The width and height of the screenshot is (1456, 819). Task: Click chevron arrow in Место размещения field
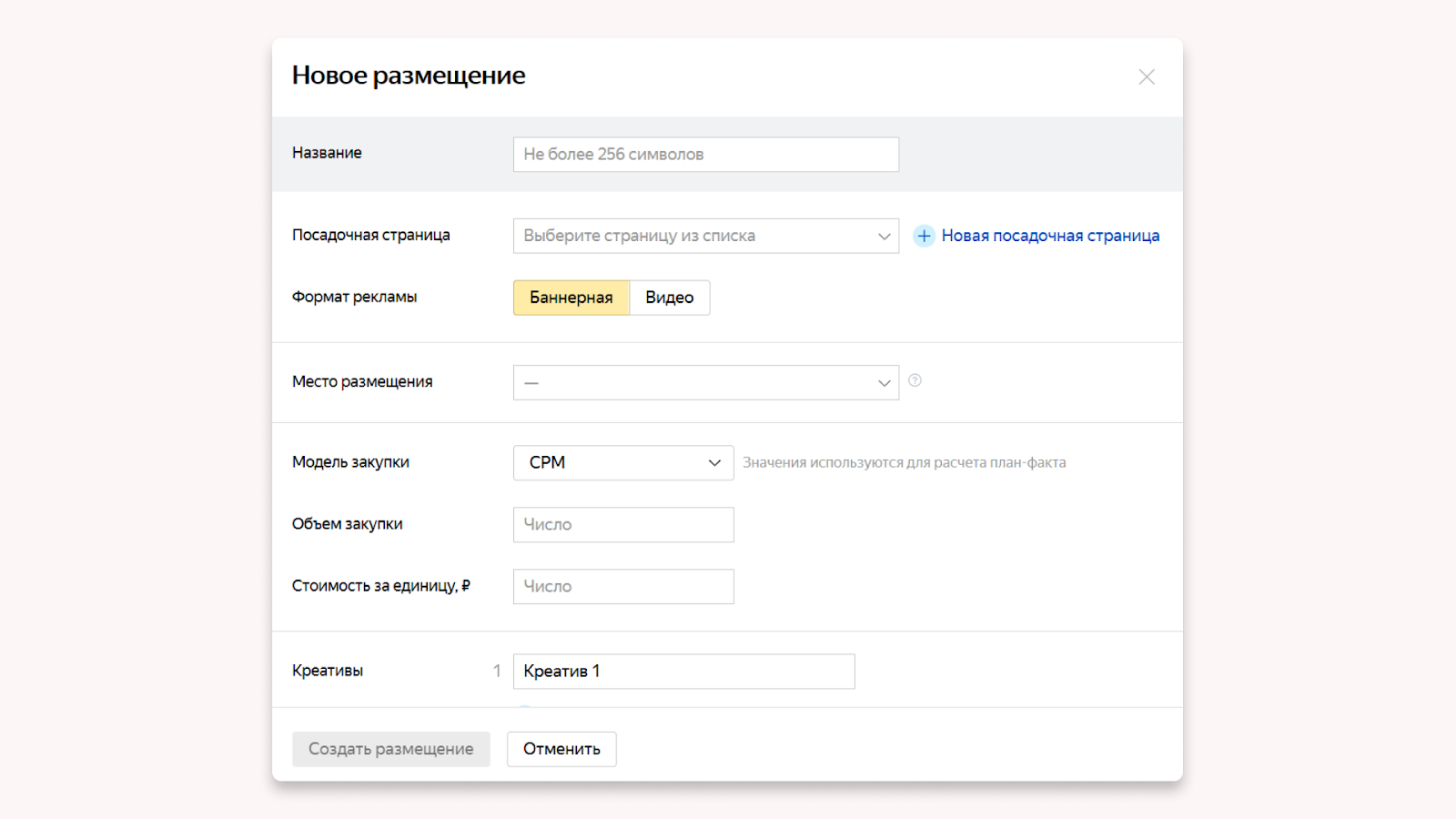tap(884, 383)
